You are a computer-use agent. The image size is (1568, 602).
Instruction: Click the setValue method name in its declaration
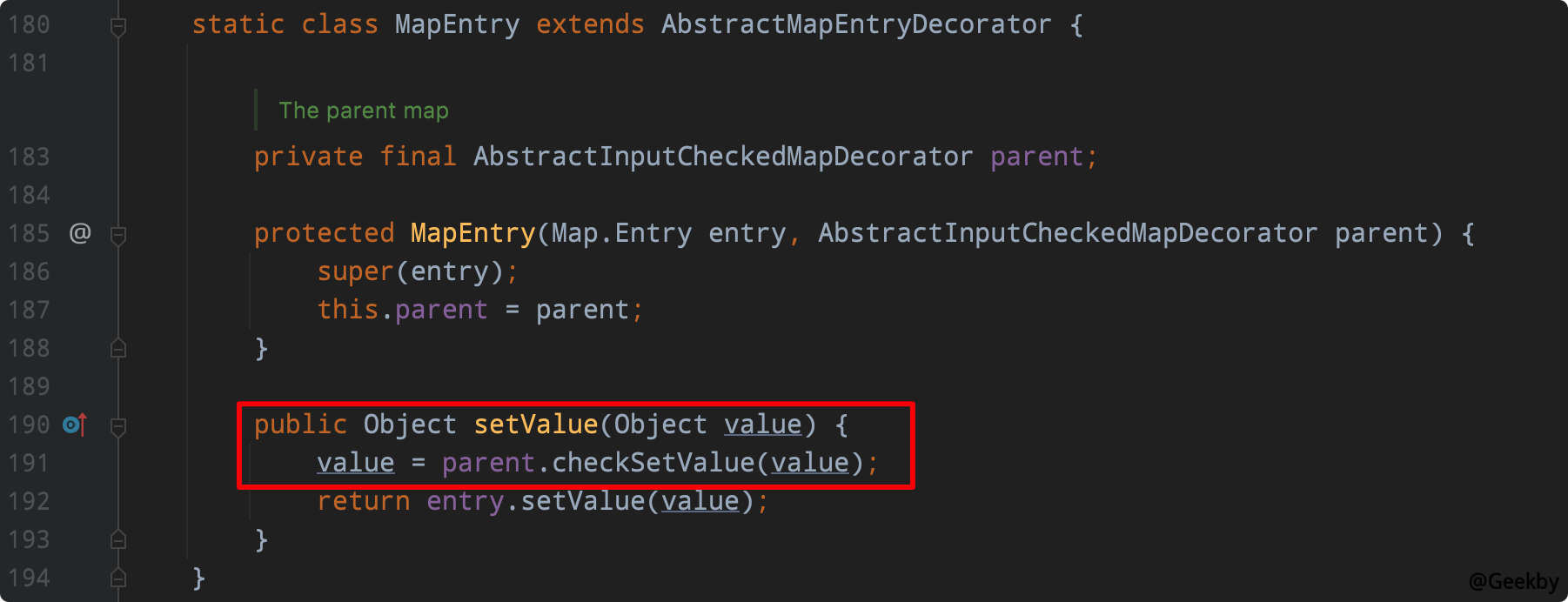pyautogui.click(x=535, y=425)
